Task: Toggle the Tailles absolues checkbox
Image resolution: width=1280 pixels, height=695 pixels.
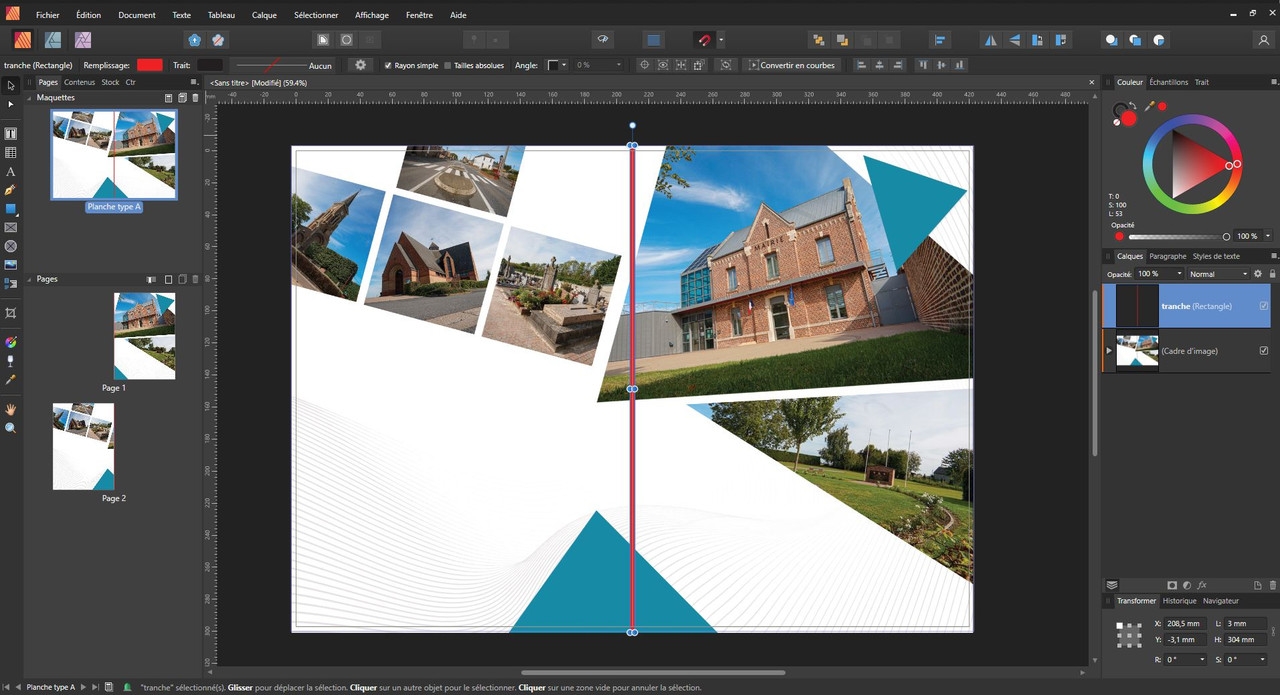Action: (x=448, y=65)
